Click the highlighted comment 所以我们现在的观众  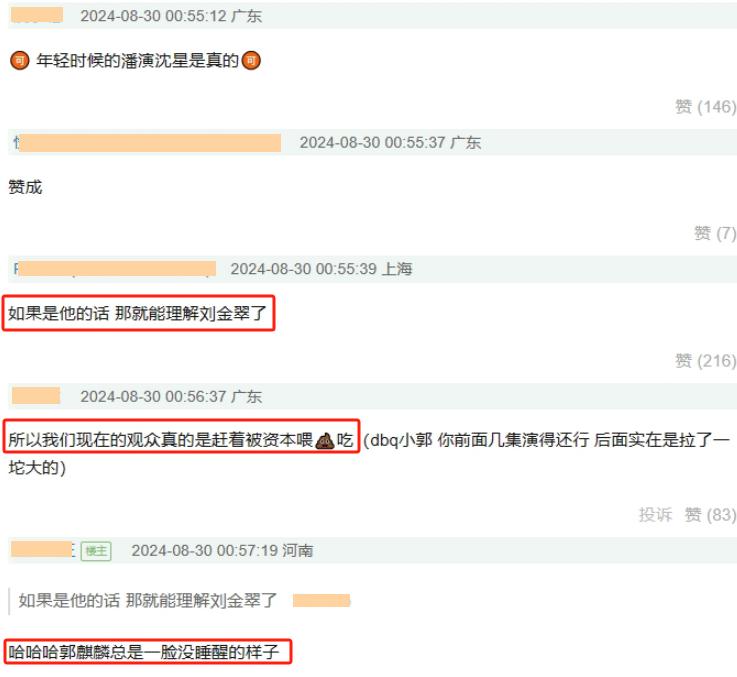pos(181,441)
